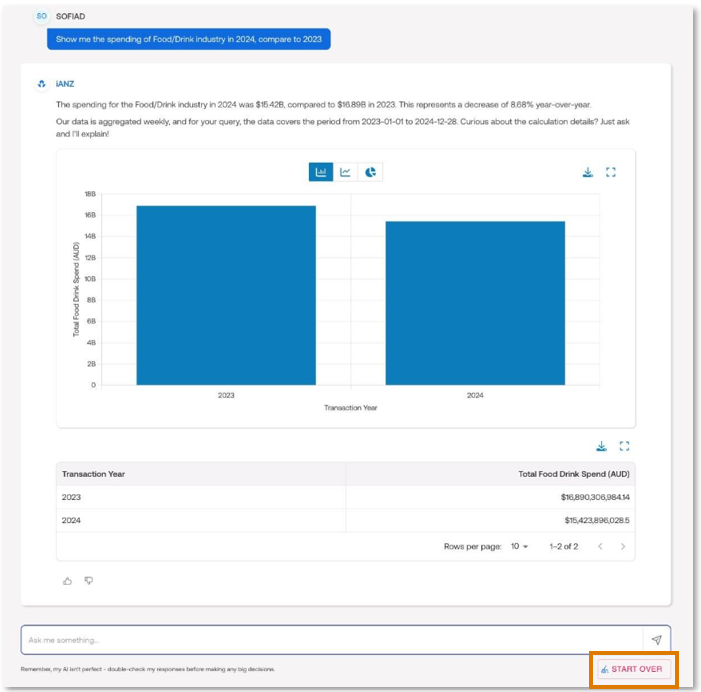
Task: Click the SOFIAD user avatar
Action: pos(41,17)
